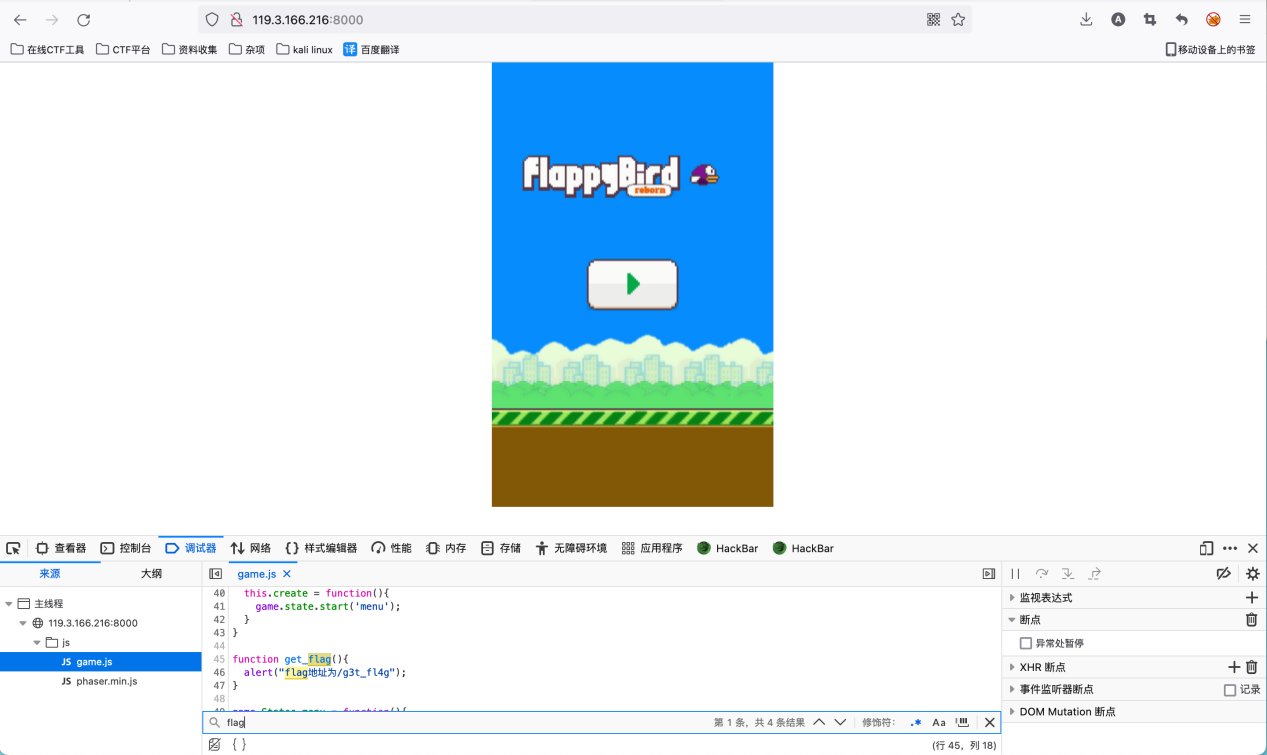
Task: Toggle the responsive design mode icon
Action: pyautogui.click(x=1207, y=548)
